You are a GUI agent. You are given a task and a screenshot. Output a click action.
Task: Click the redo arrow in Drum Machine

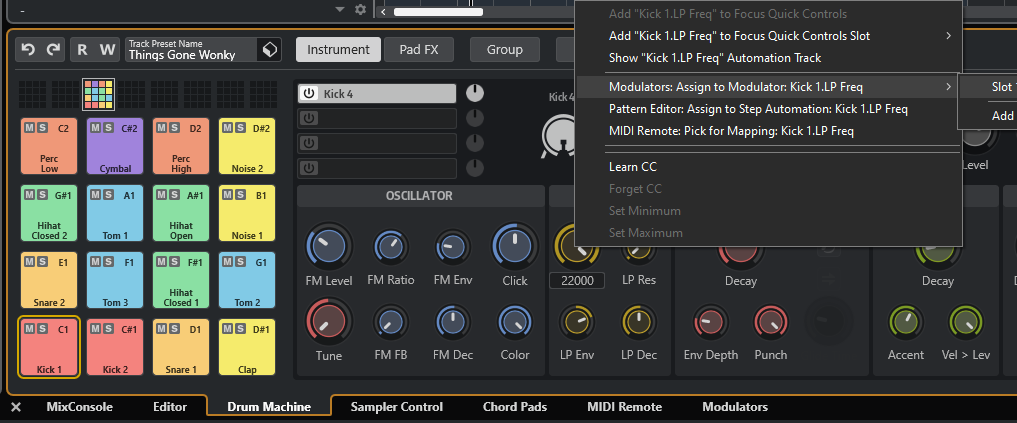click(53, 49)
